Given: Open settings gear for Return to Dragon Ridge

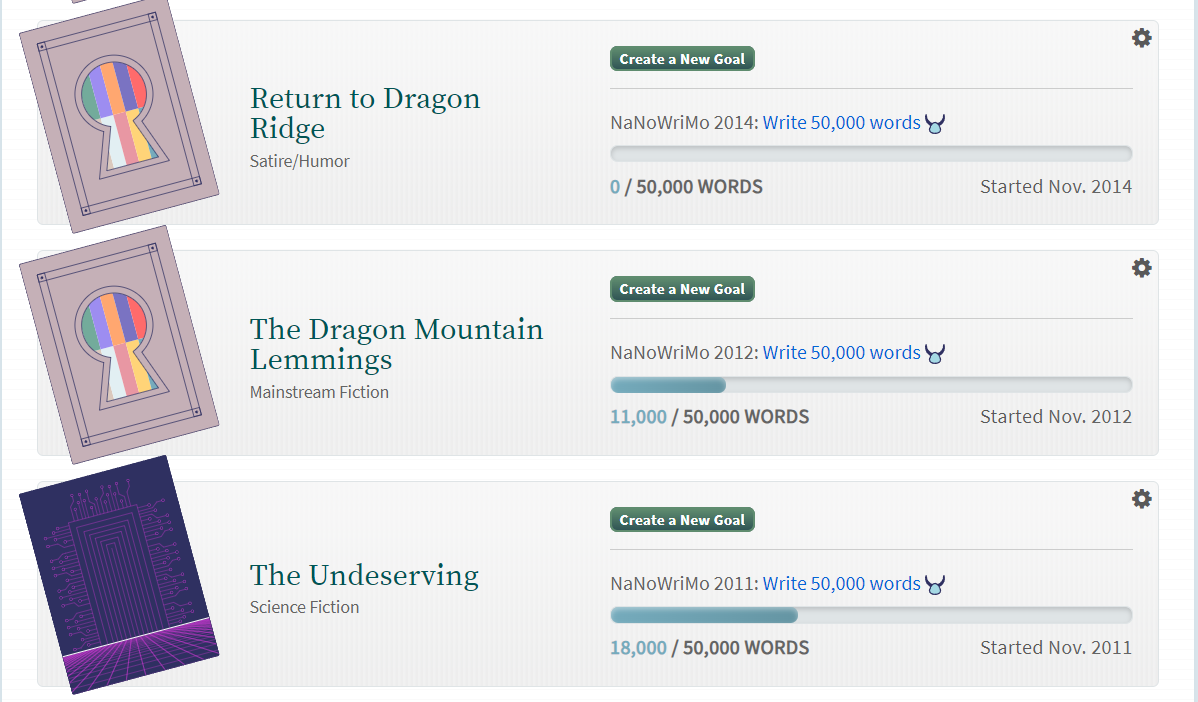Looking at the screenshot, I should [1141, 38].
